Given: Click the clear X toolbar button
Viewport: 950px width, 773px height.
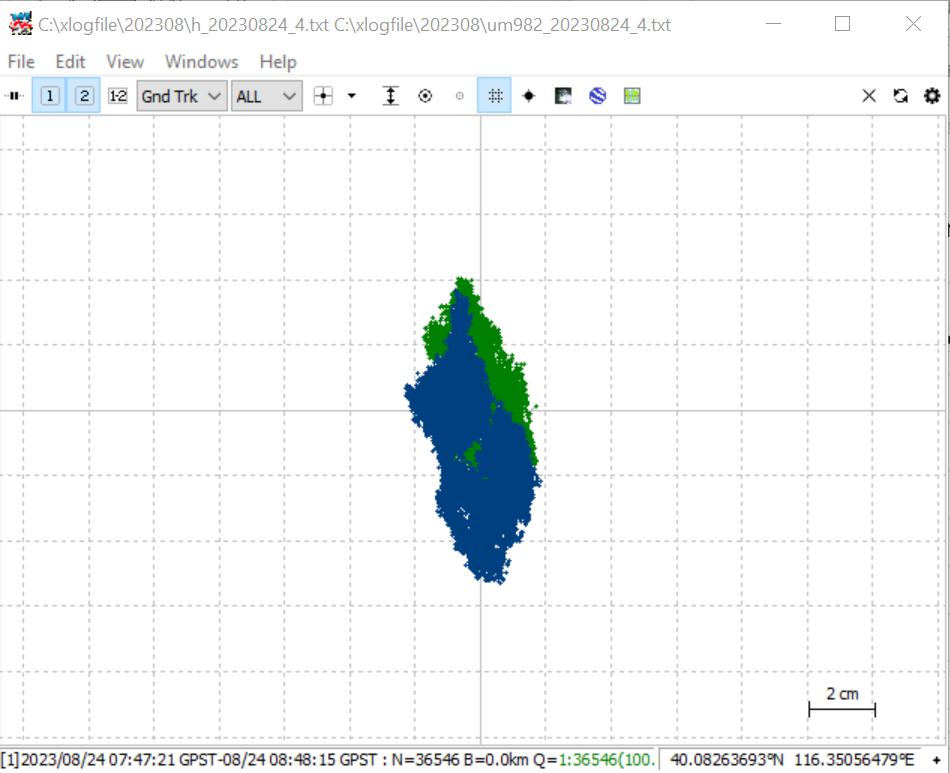Looking at the screenshot, I should (x=869, y=96).
